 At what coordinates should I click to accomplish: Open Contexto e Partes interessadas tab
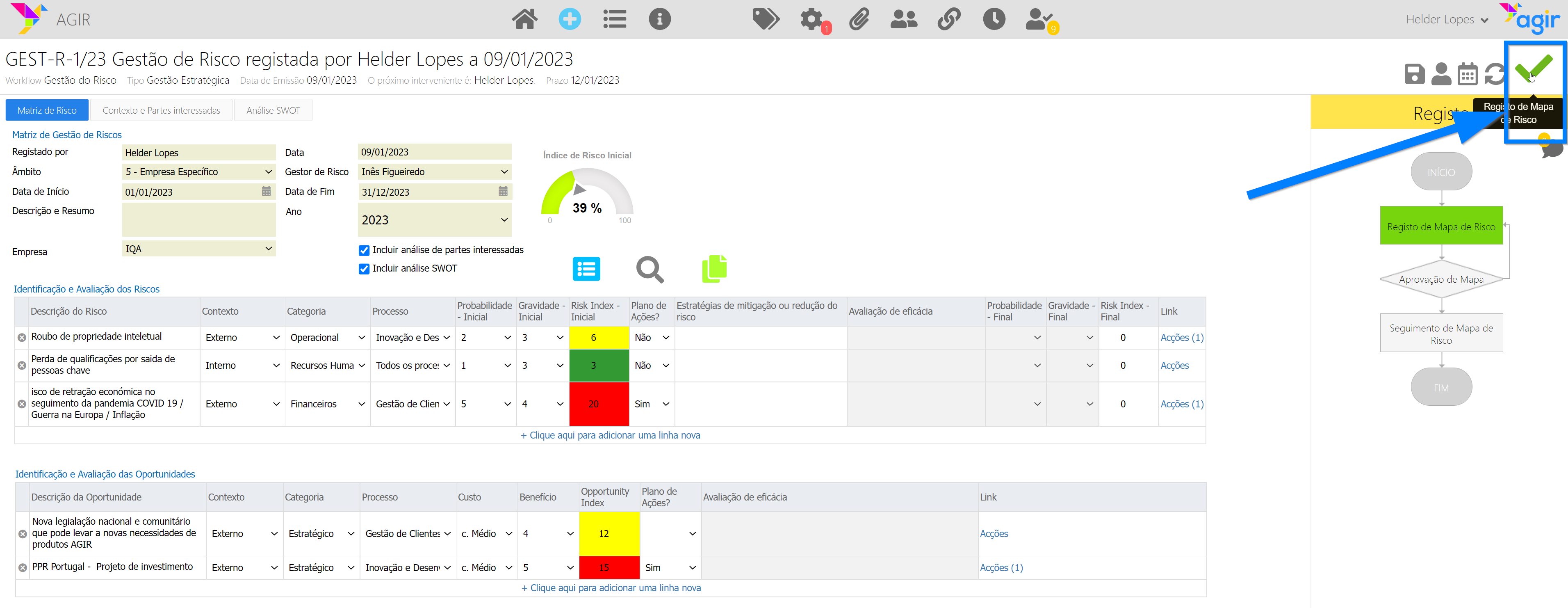click(161, 110)
